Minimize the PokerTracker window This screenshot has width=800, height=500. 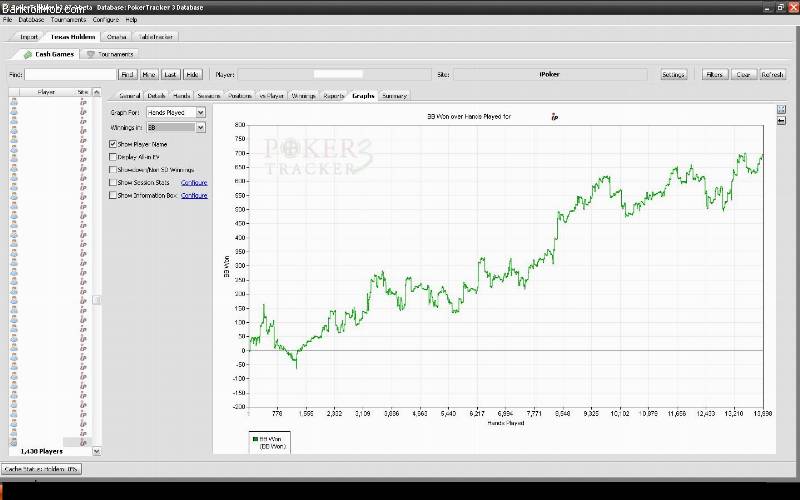tap(769, 8)
